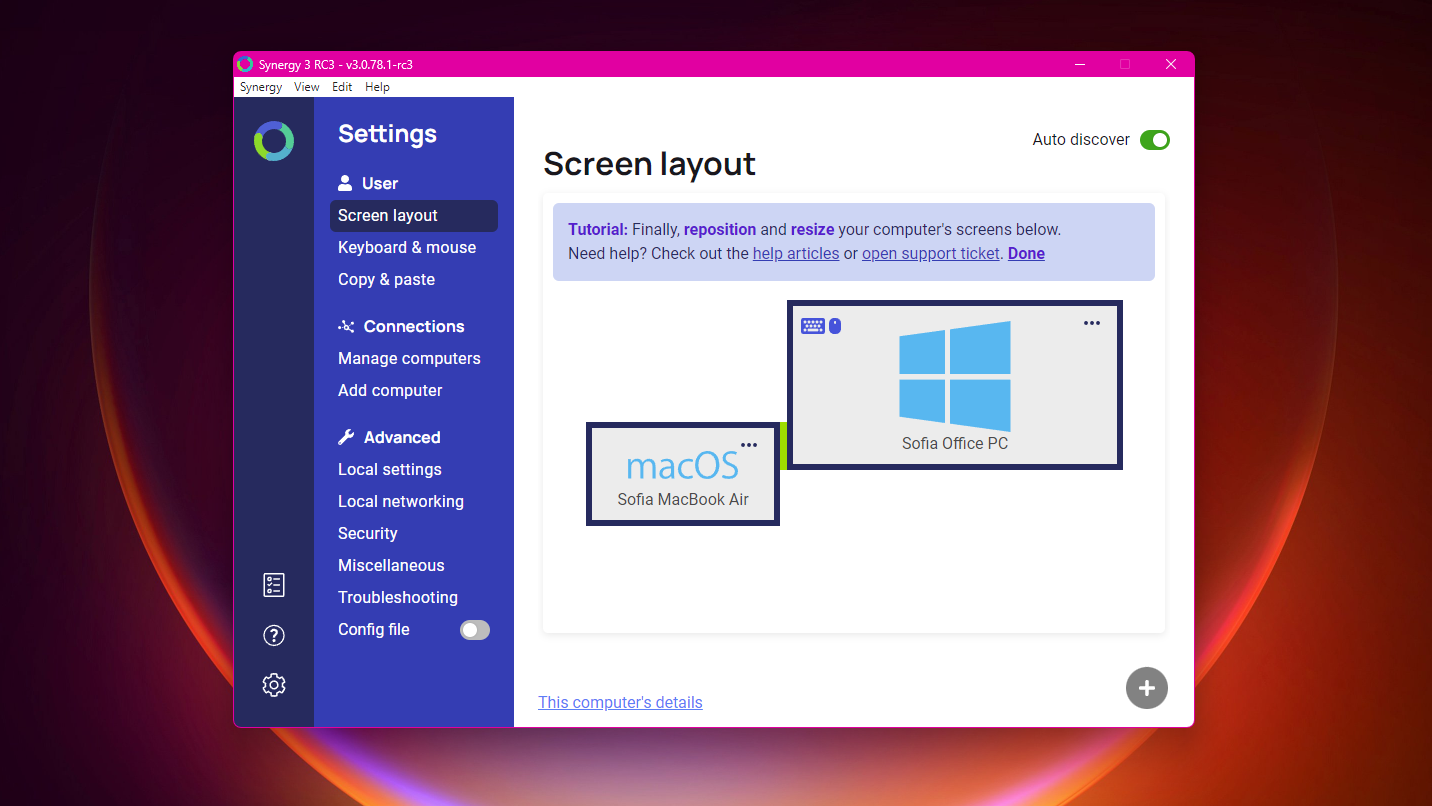Open the Synergy menu
This screenshot has width=1432, height=806.
(x=261, y=87)
